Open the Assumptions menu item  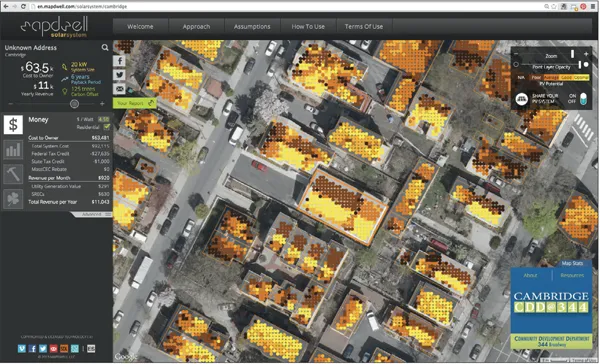pos(252,27)
